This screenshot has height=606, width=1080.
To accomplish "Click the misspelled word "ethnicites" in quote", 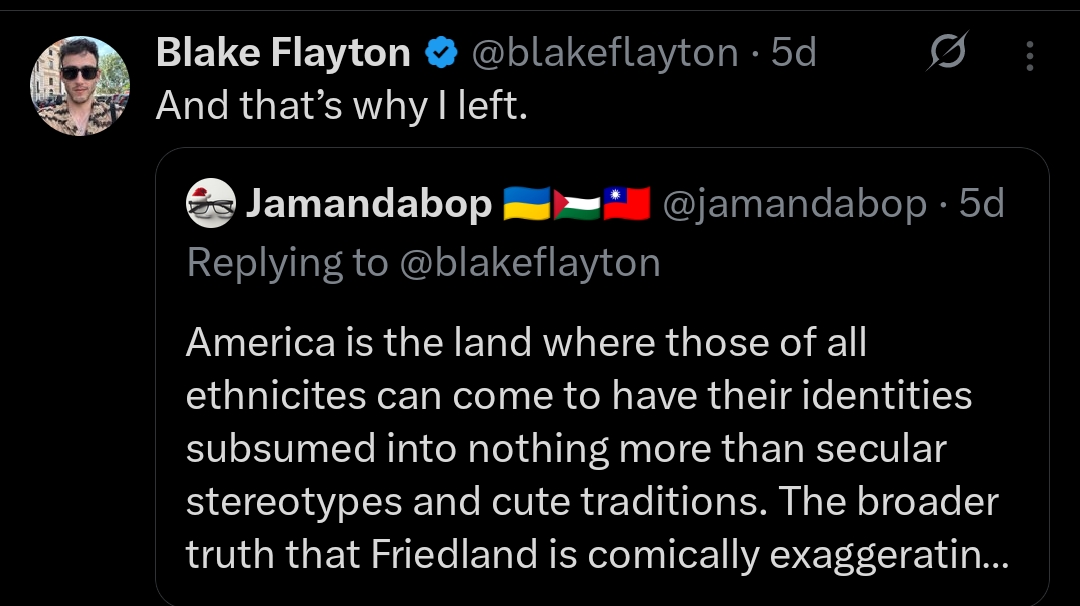I will coord(275,396).
